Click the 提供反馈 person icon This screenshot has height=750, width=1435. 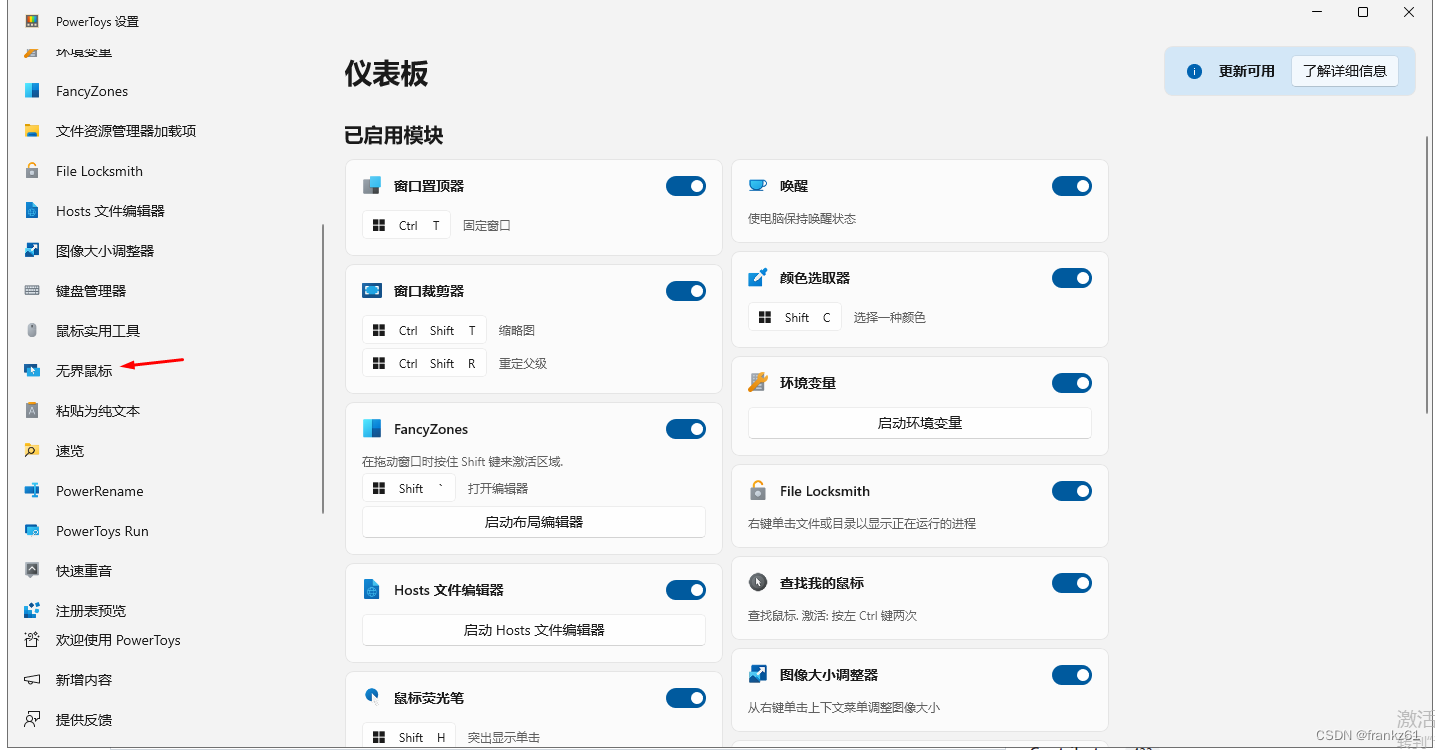32,720
